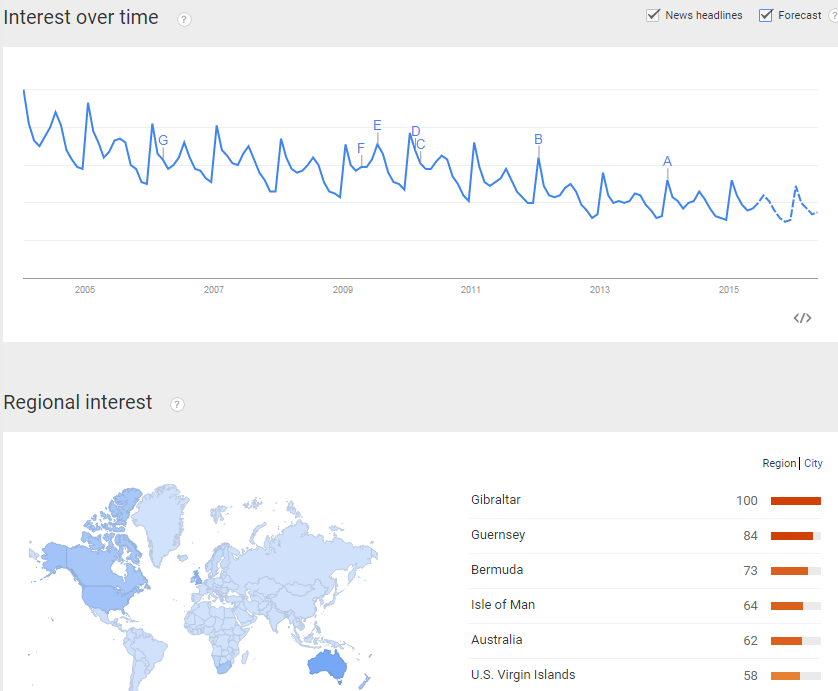Uncheck the News headlines checkbox

(x=653, y=15)
